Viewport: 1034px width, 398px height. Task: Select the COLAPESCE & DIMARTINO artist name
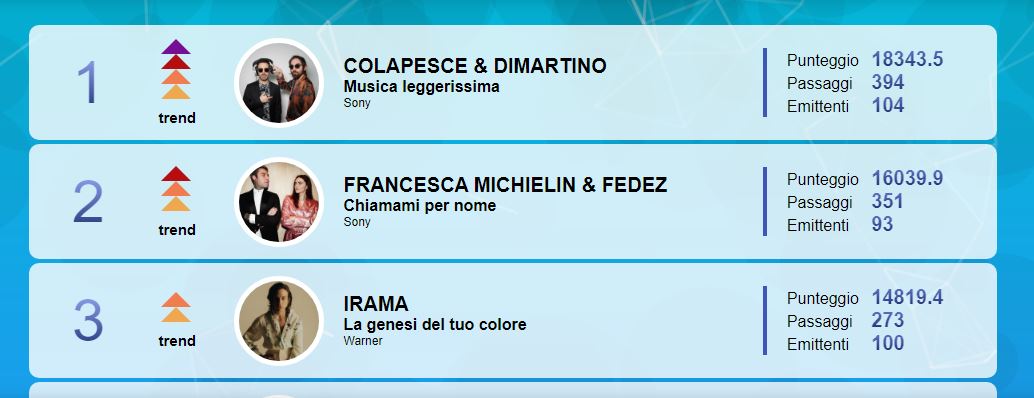[x=475, y=66]
